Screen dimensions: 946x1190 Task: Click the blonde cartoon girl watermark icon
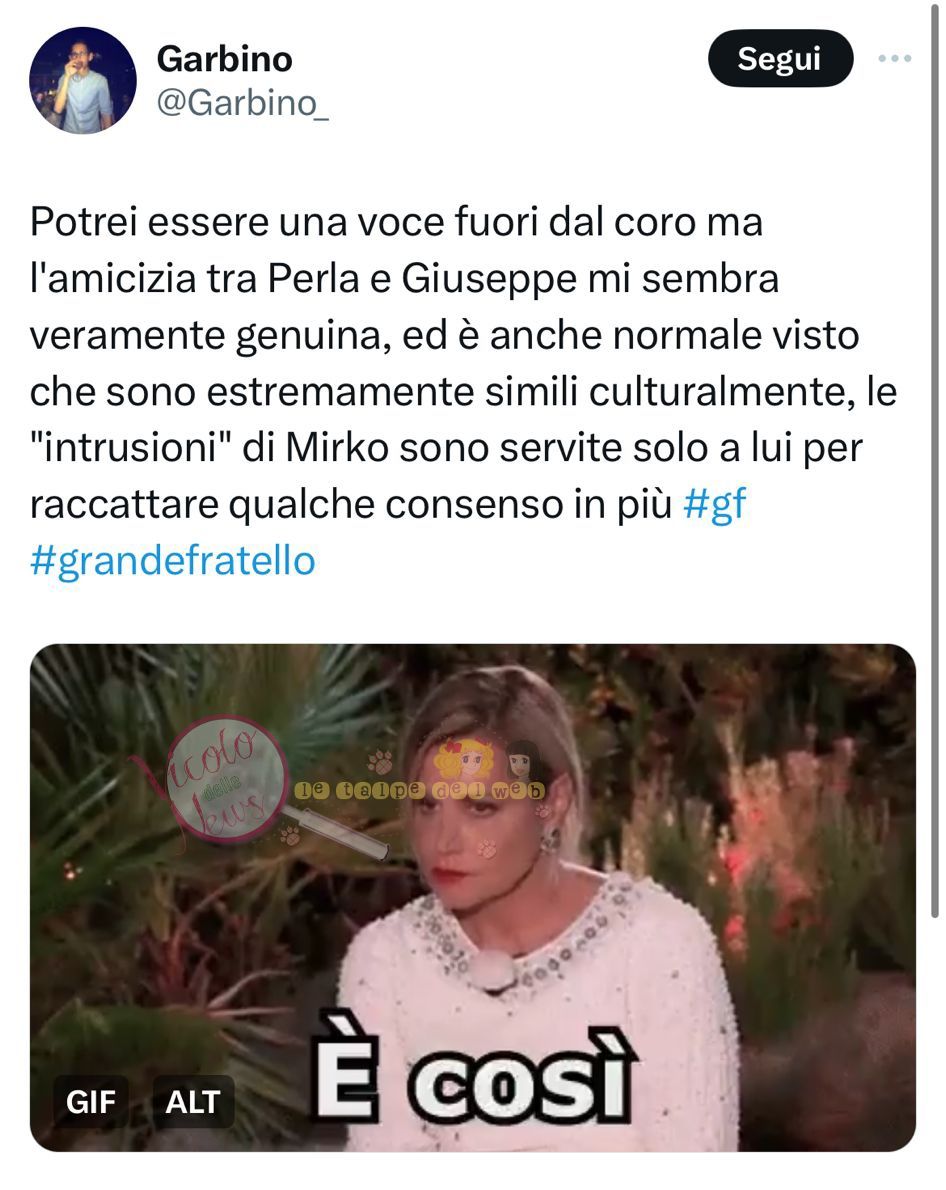[463, 760]
